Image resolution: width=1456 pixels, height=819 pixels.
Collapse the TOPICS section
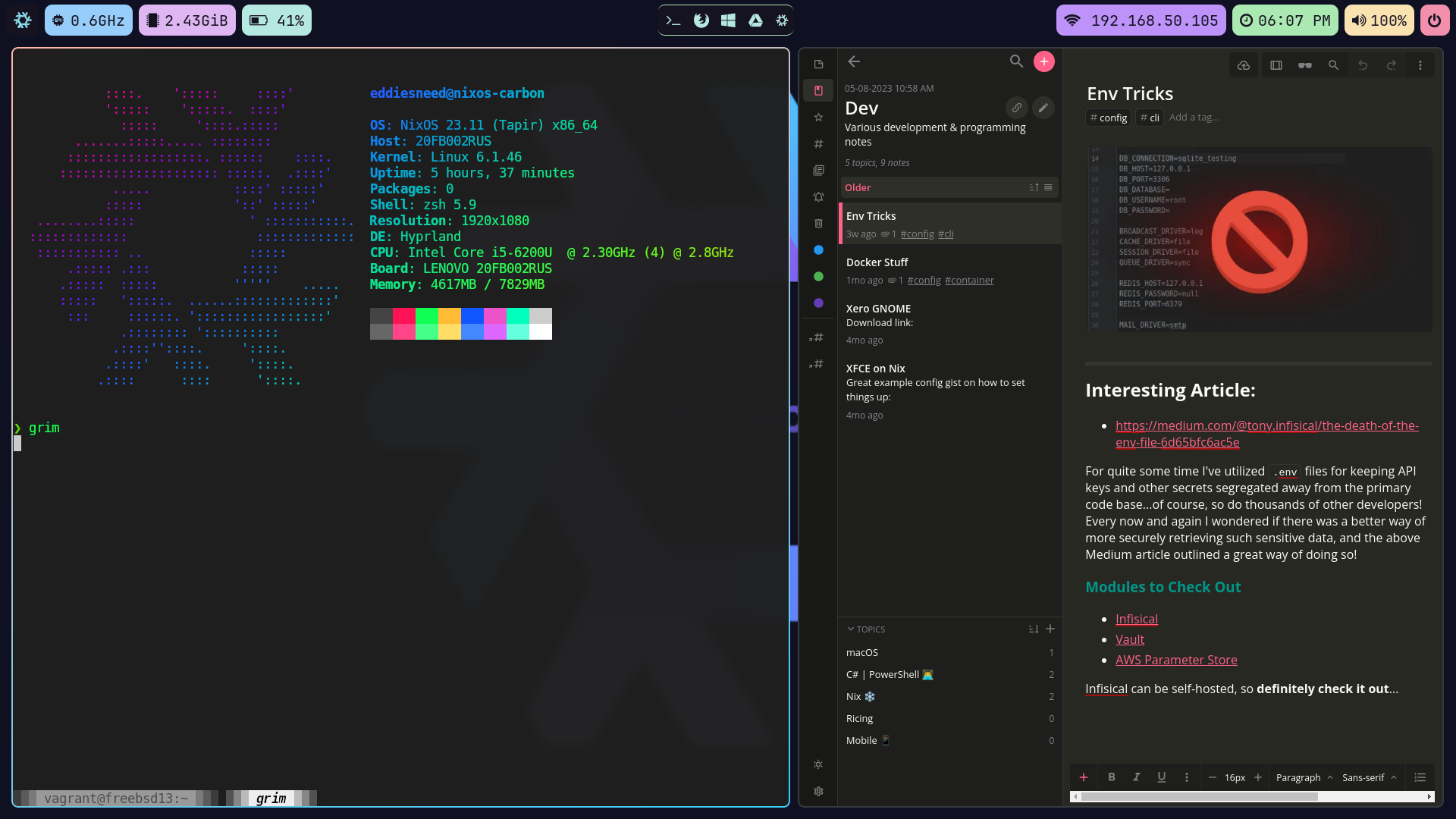pyautogui.click(x=851, y=629)
